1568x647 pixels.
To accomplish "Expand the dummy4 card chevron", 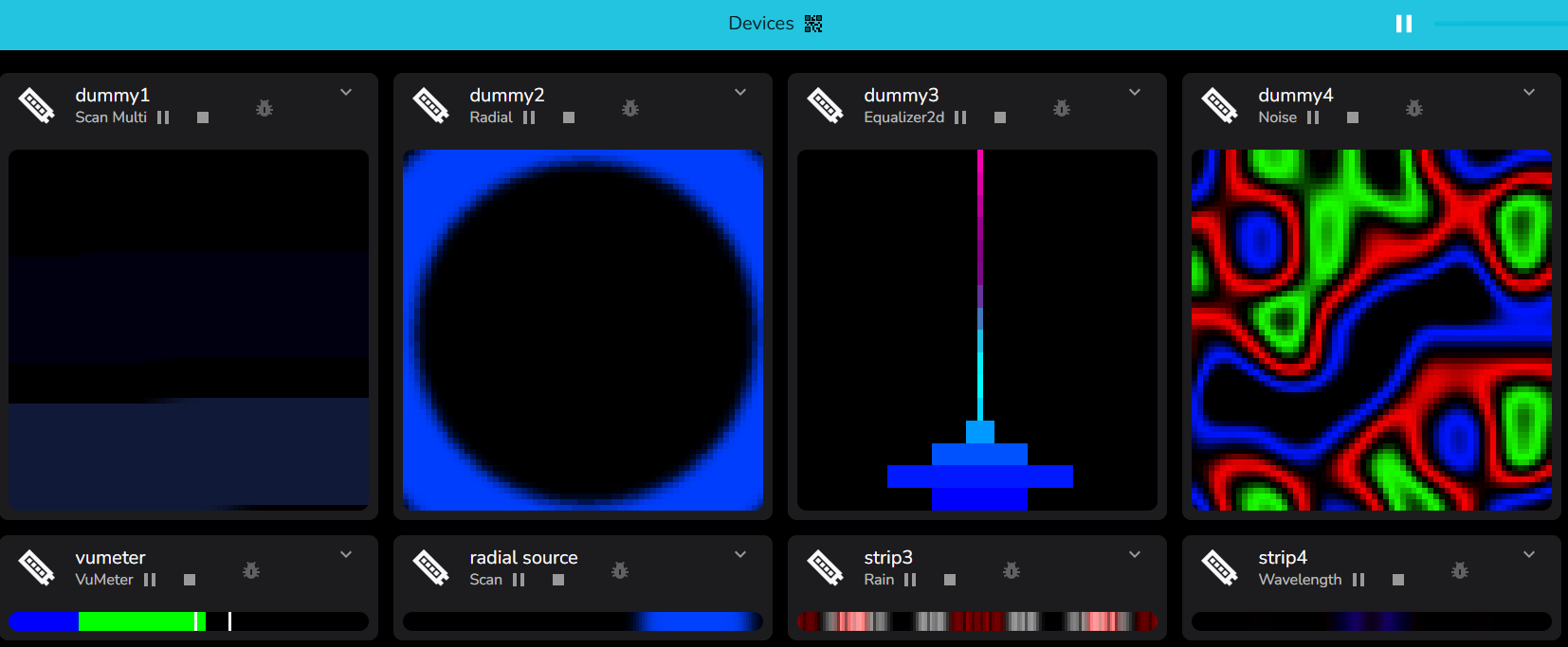I will [x=1529, y=92].
